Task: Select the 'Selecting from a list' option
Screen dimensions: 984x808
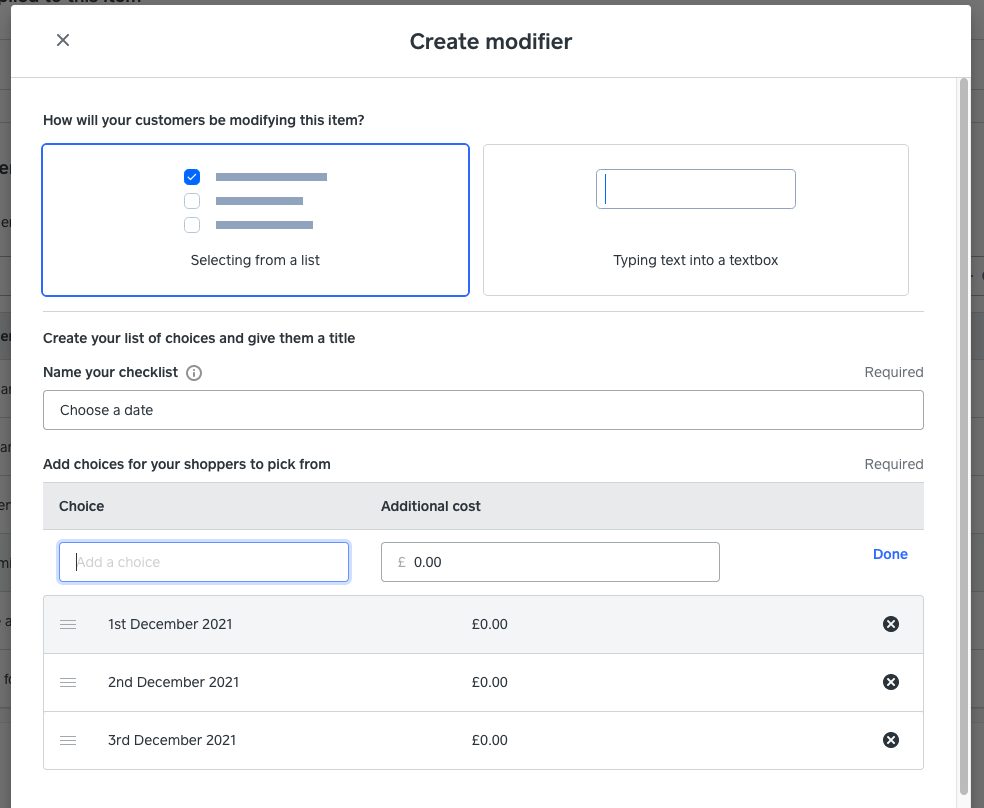Action: click(x=255, y=220)
